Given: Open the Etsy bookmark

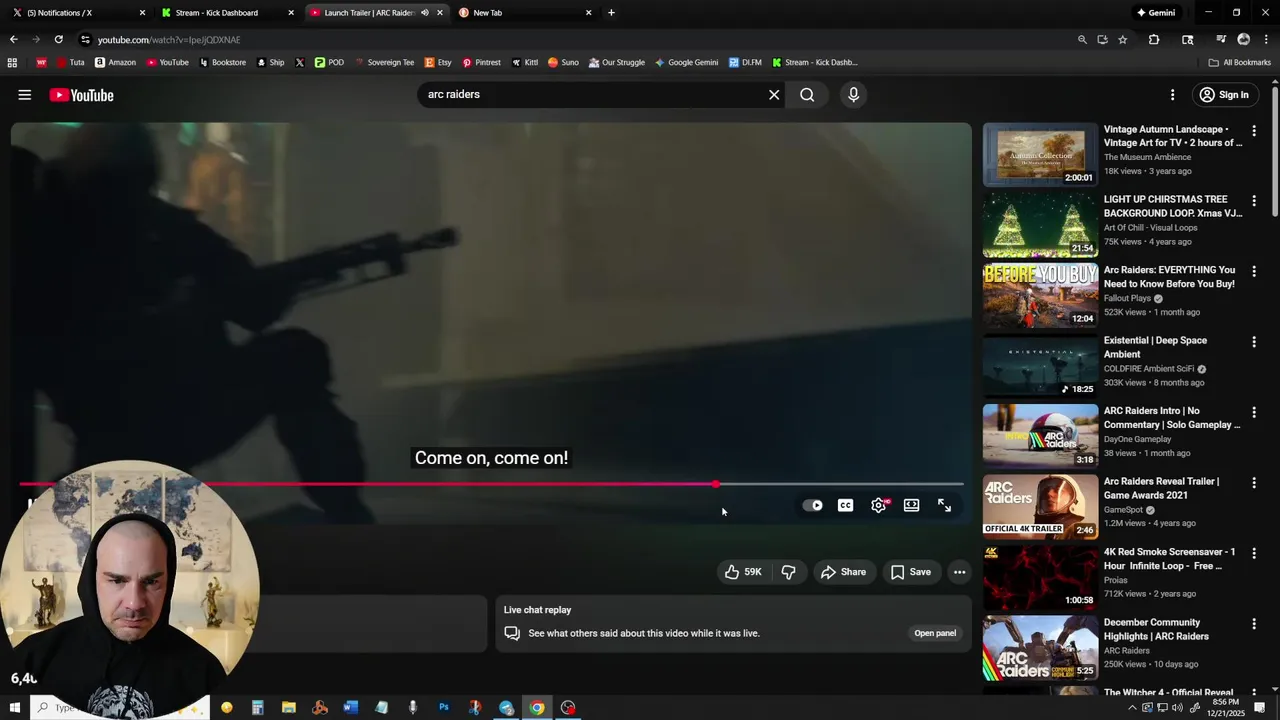Looking at the screenshot, I should pos(438,62).
